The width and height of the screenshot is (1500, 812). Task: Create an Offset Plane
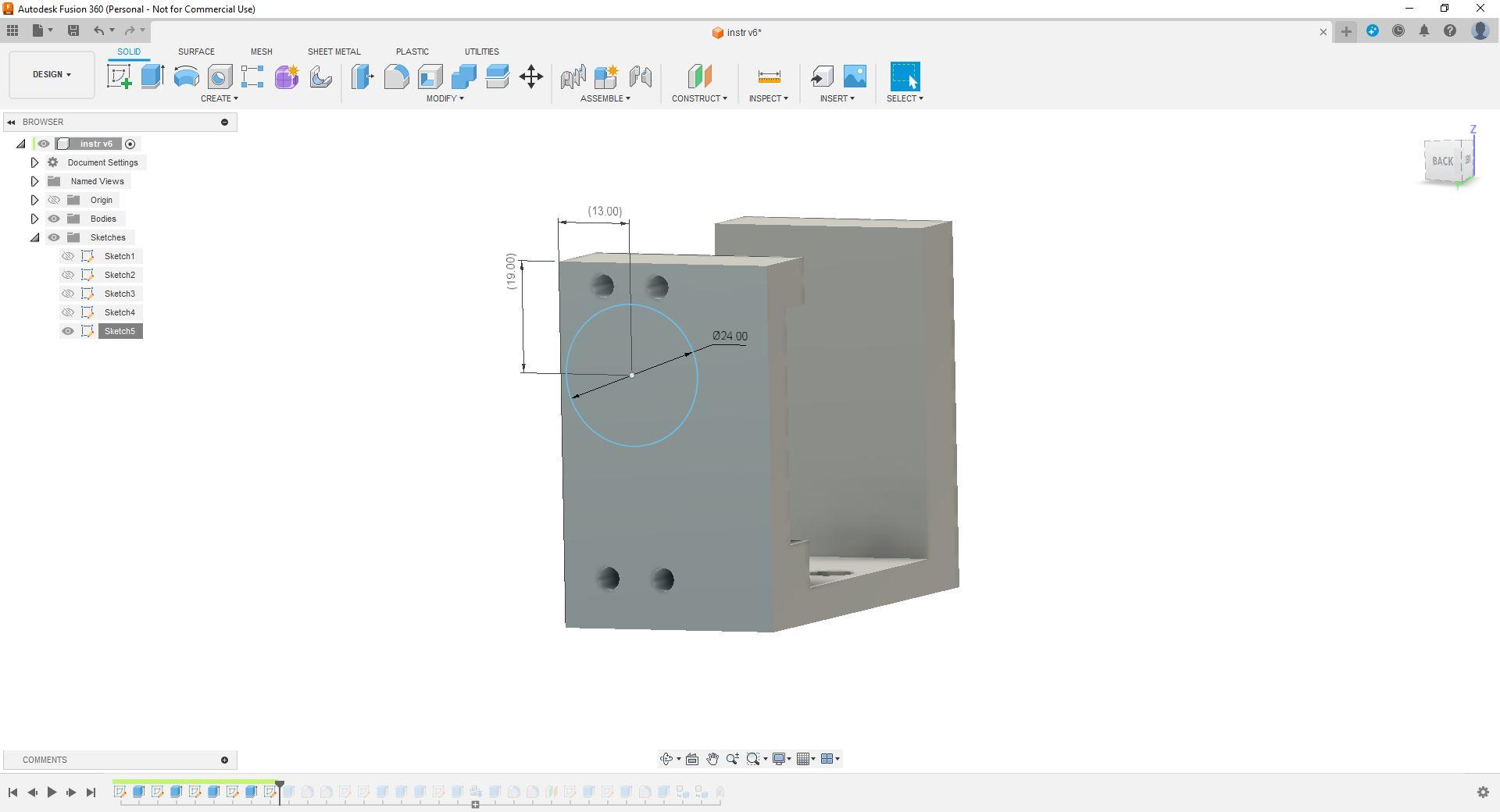pyautogui.click(x=699, y=77)
